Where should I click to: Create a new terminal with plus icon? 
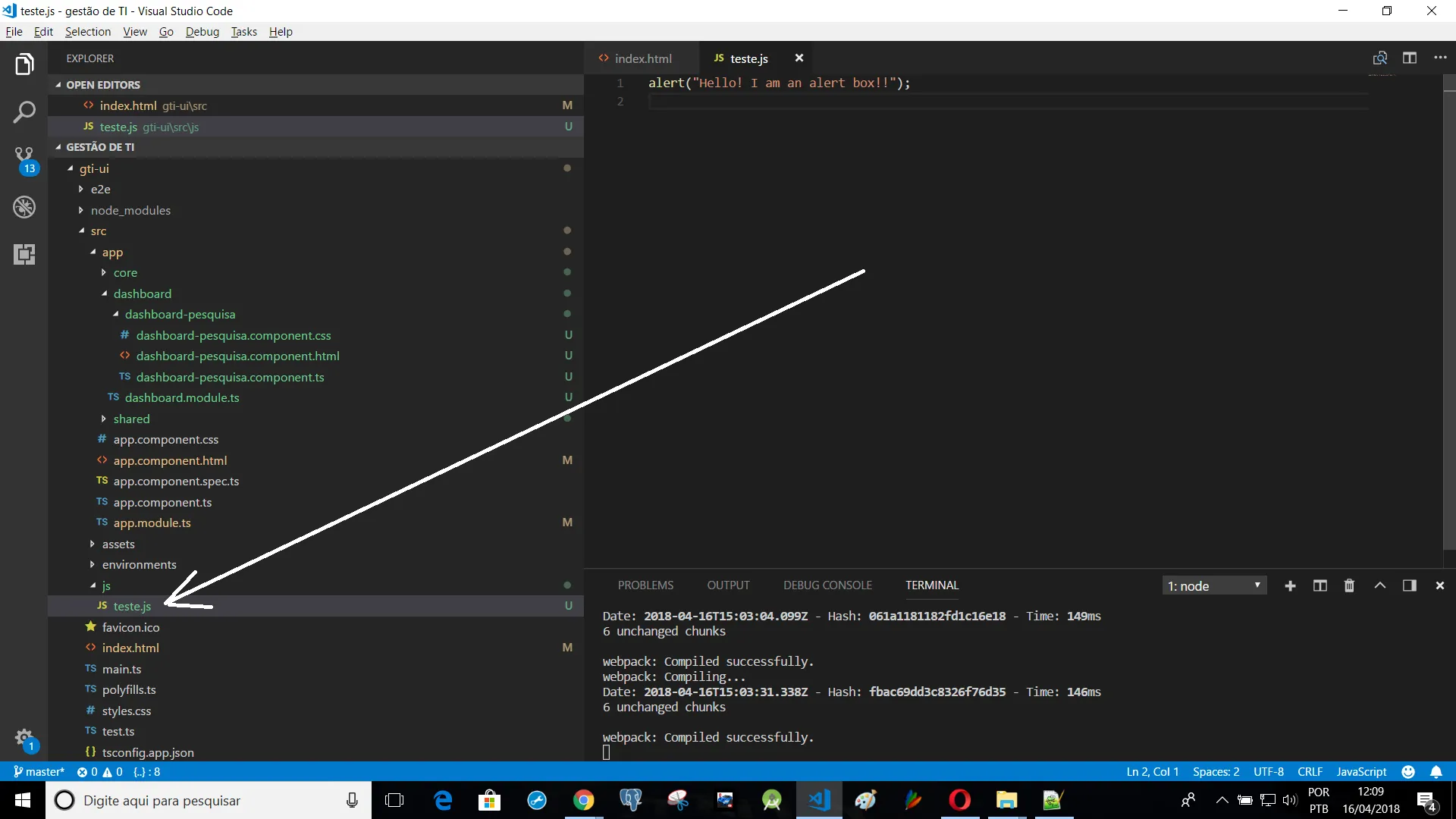[x=1290, y=585]
